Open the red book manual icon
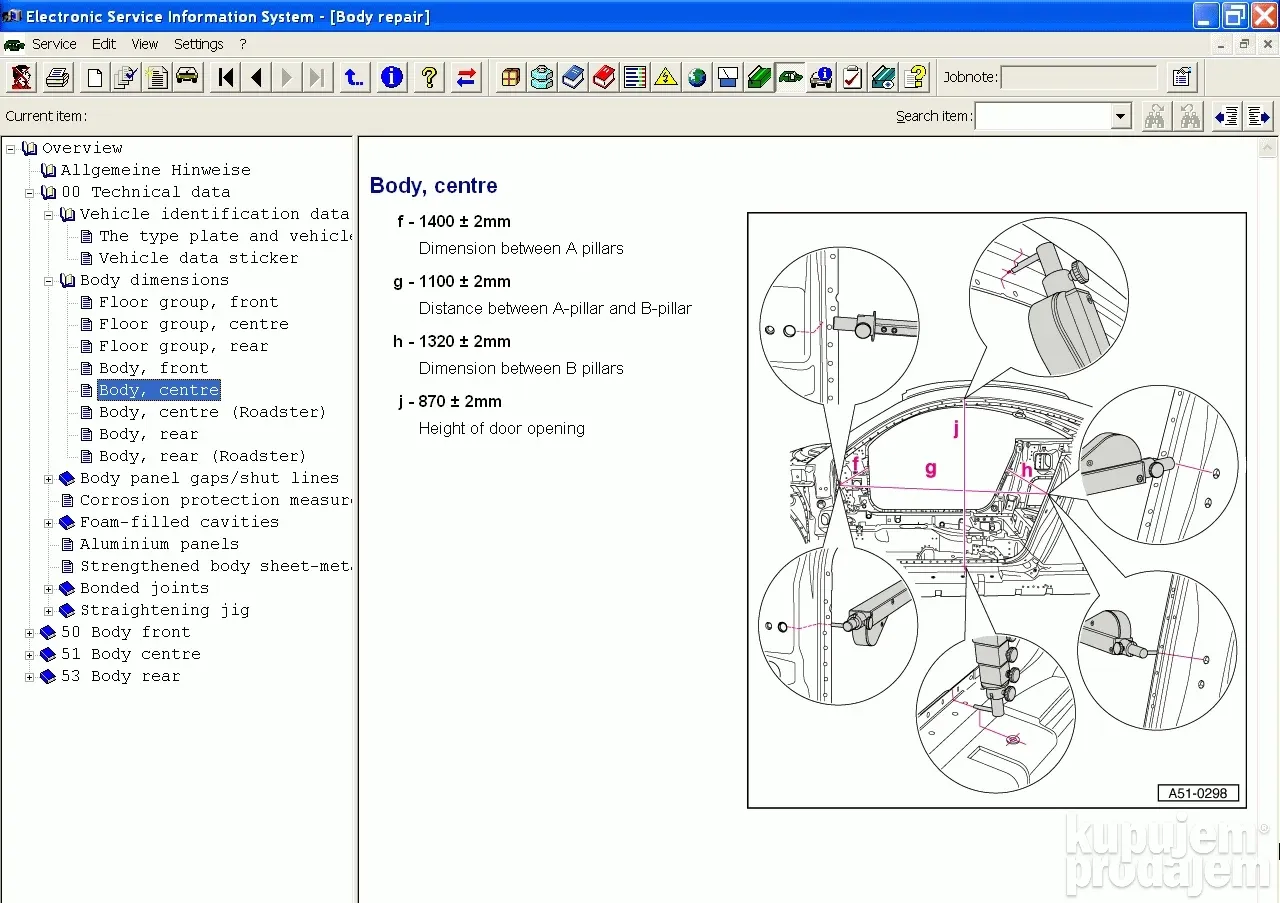 click(604, 77)
